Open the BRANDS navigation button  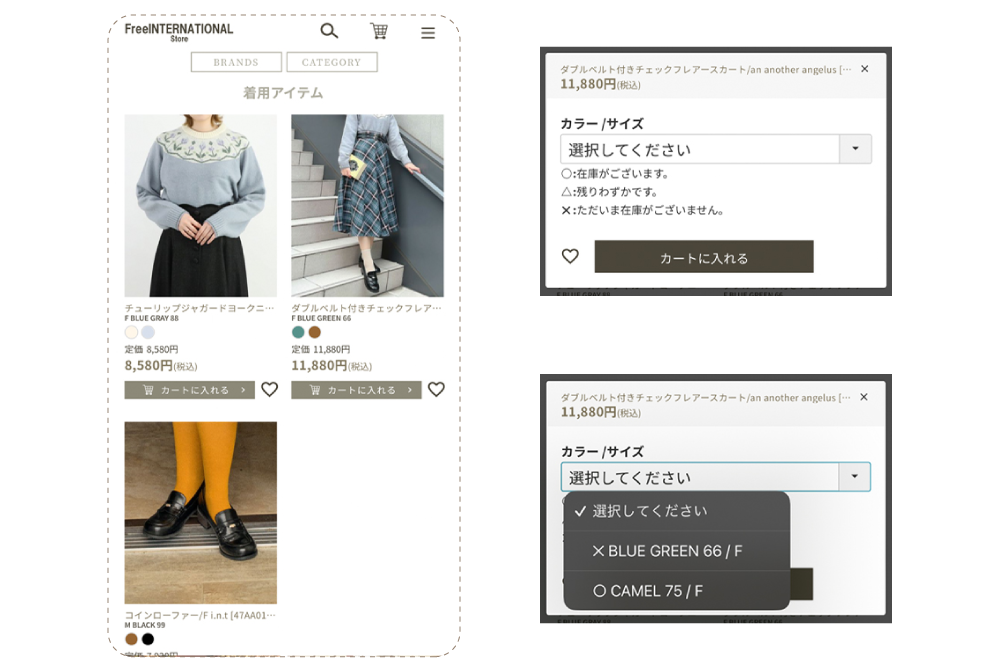tap(236, 62)
